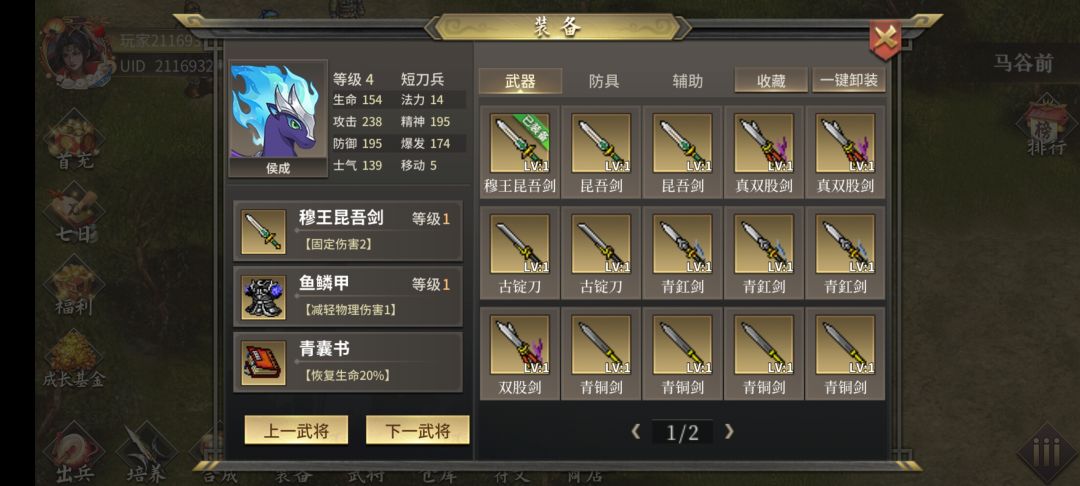Viewport: 1080px width, 486px height.
Task: Tap the 侯成 general portrait
Action: 278,118
